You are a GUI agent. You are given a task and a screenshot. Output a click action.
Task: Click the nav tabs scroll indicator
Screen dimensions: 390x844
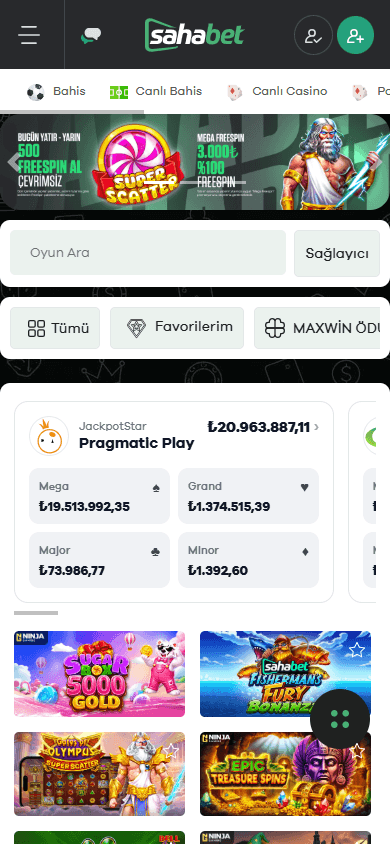pos(72,112)
